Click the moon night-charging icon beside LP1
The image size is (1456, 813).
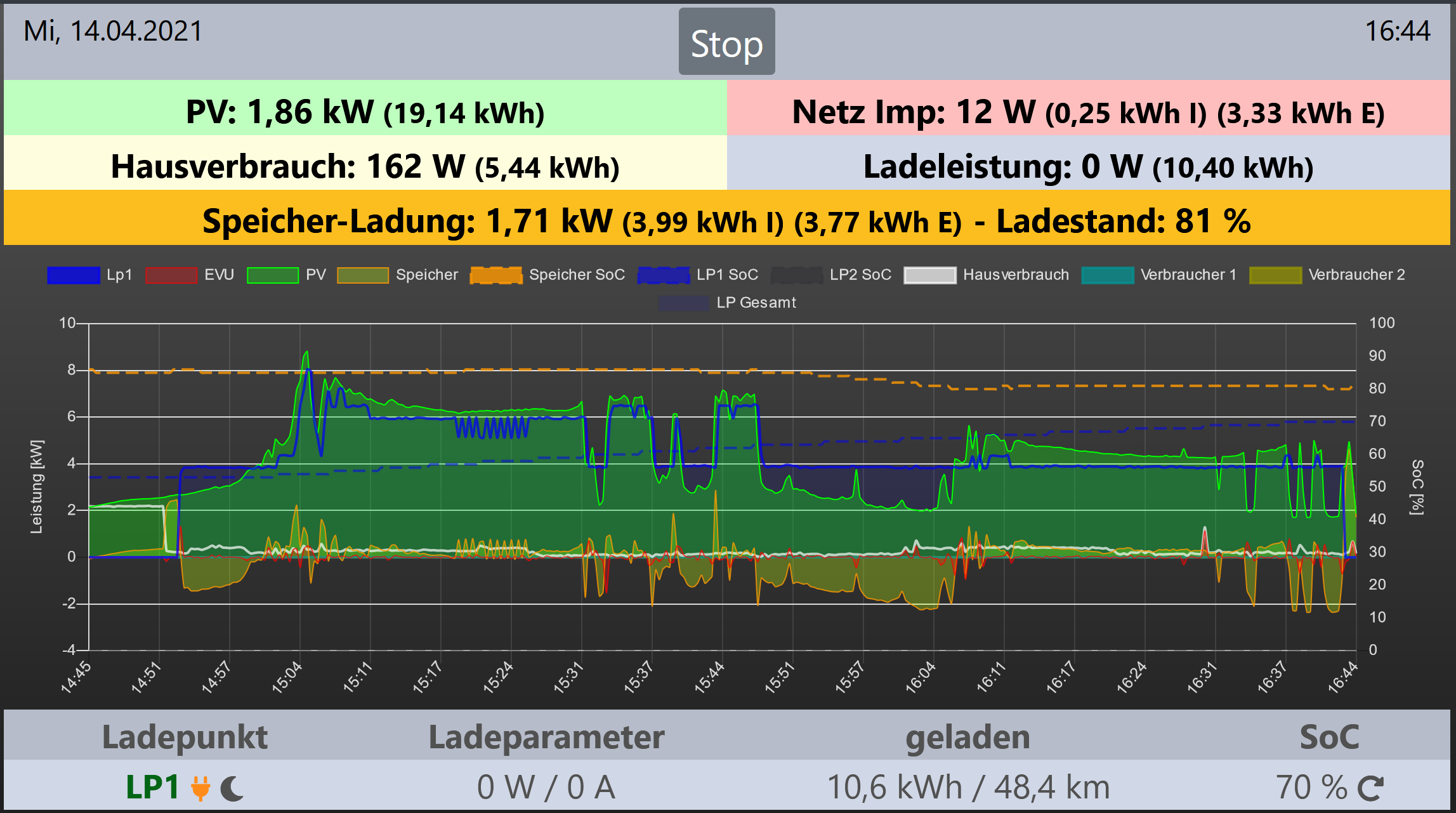pos(232,789)
